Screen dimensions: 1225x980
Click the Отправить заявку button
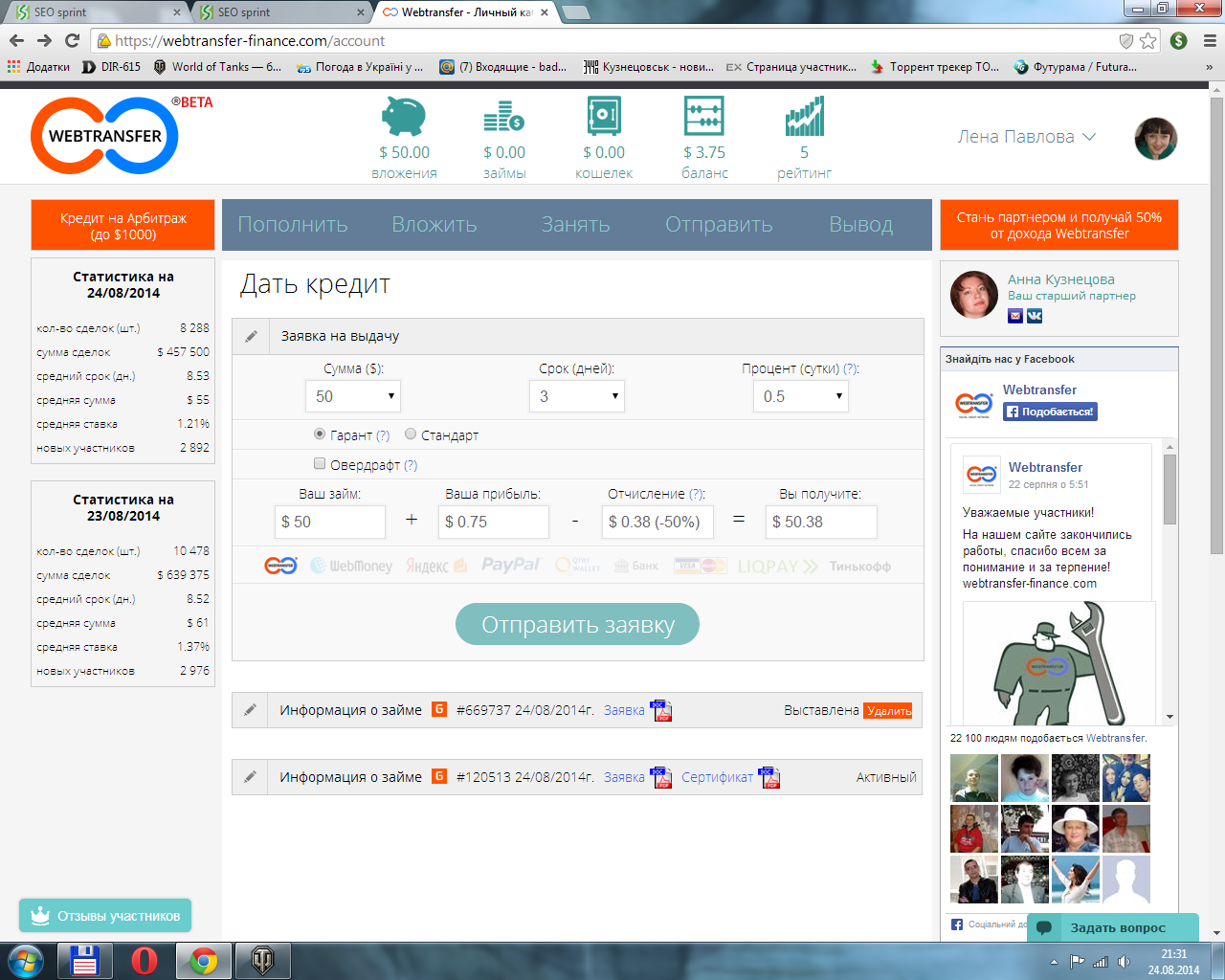[x=577, y=624]
